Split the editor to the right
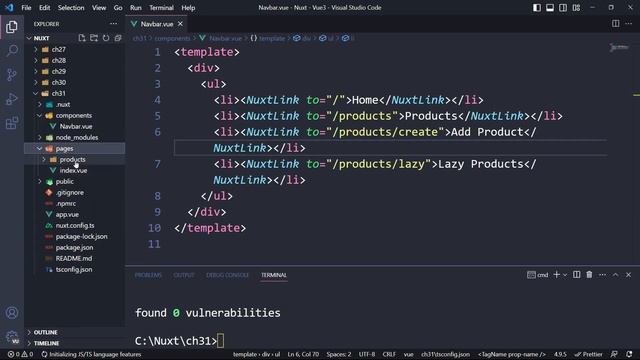The height and width of the screenshot is (360, 640). 616,24
